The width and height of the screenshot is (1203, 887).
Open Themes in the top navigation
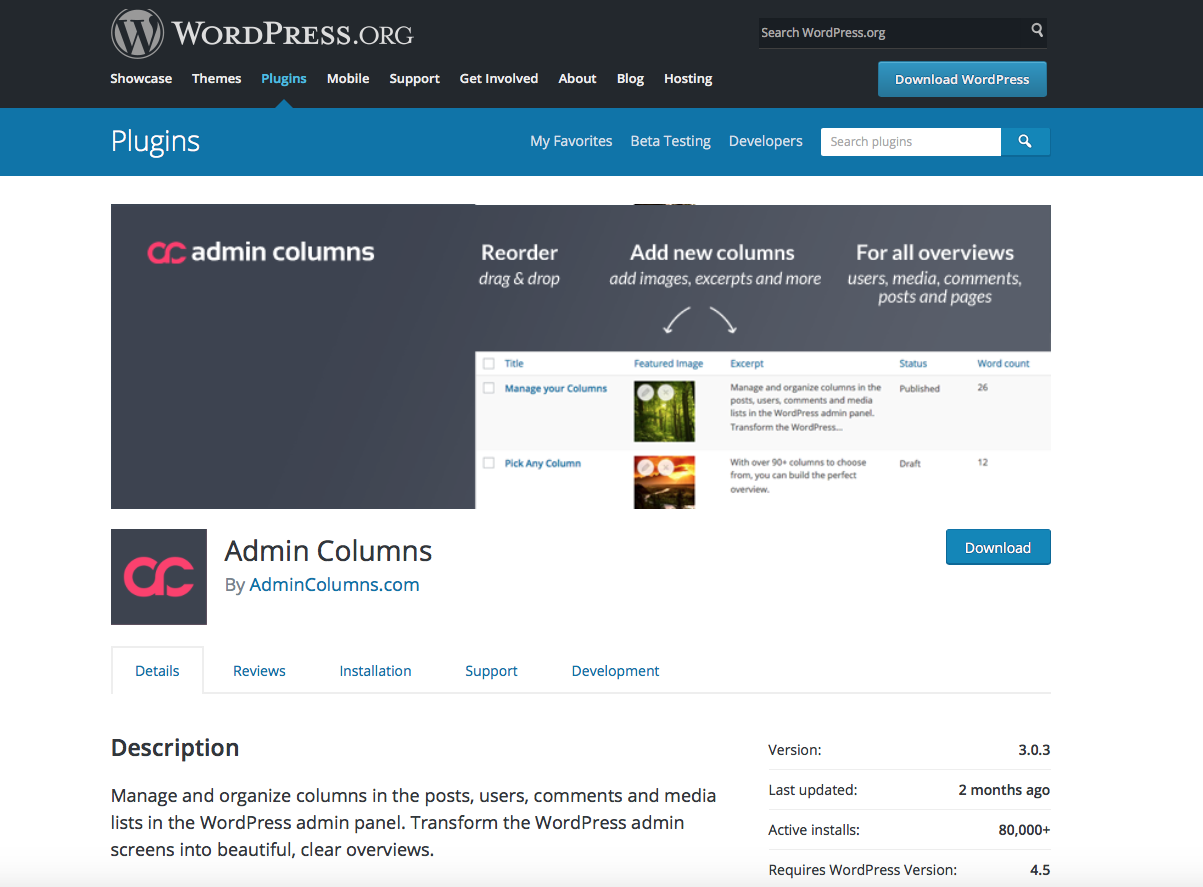(217, 79)
